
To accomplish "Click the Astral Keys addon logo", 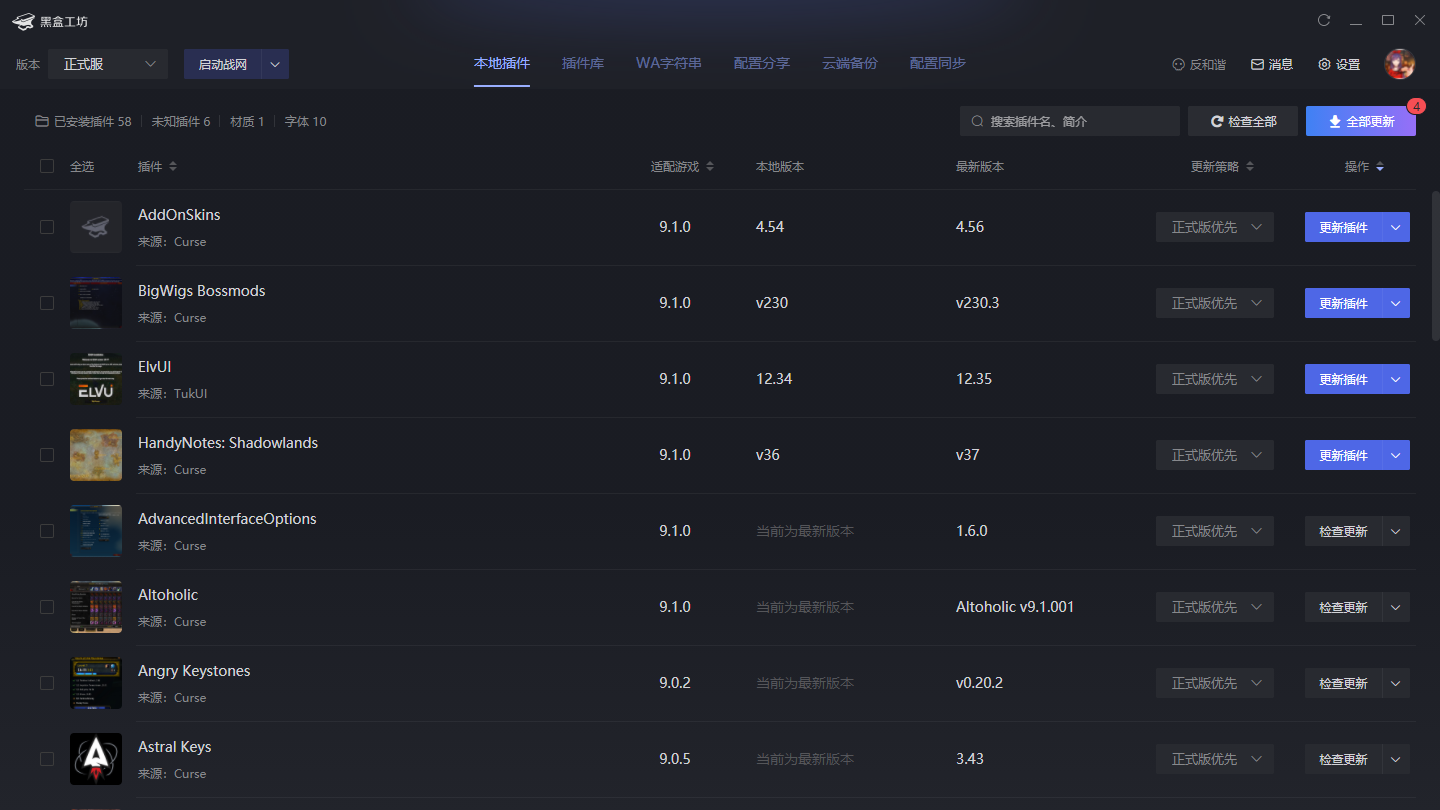I will 96,759.
